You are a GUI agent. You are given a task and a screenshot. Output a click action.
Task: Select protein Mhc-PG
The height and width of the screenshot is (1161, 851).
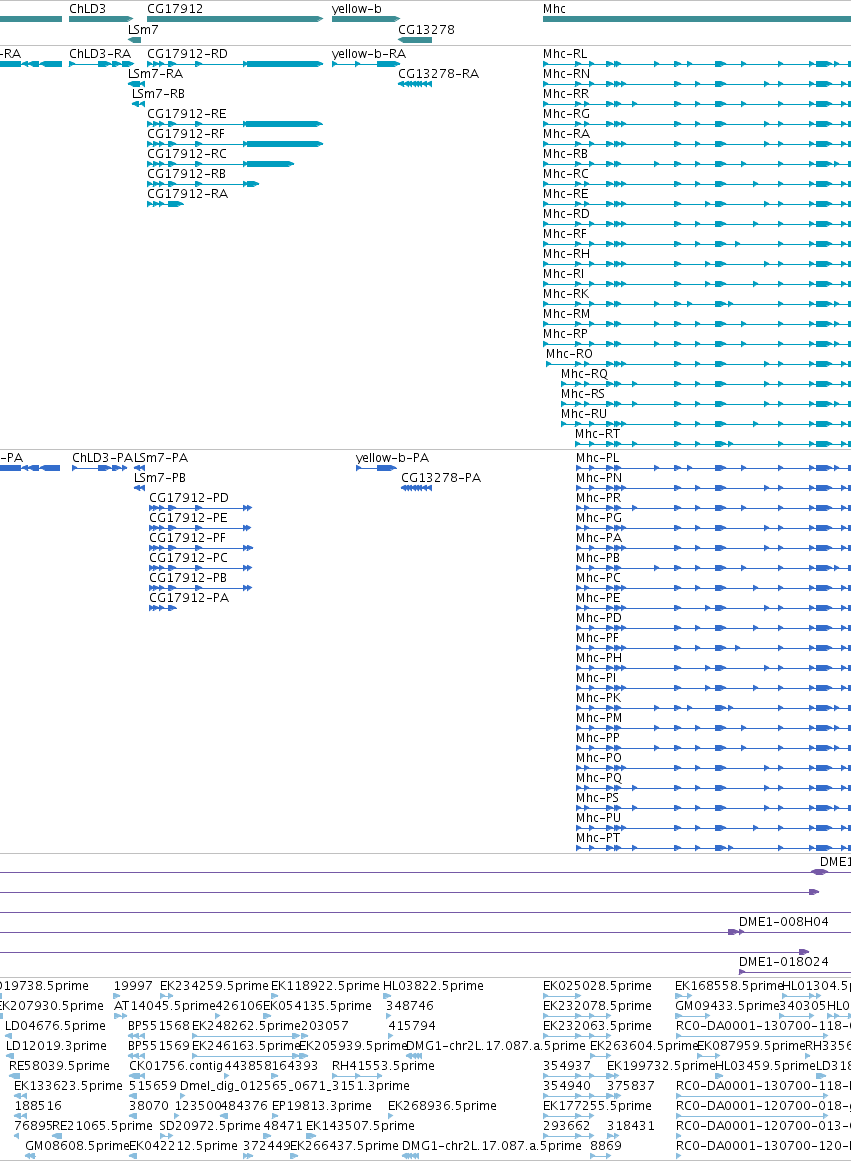pyautogui.click(x=599, y=518)
